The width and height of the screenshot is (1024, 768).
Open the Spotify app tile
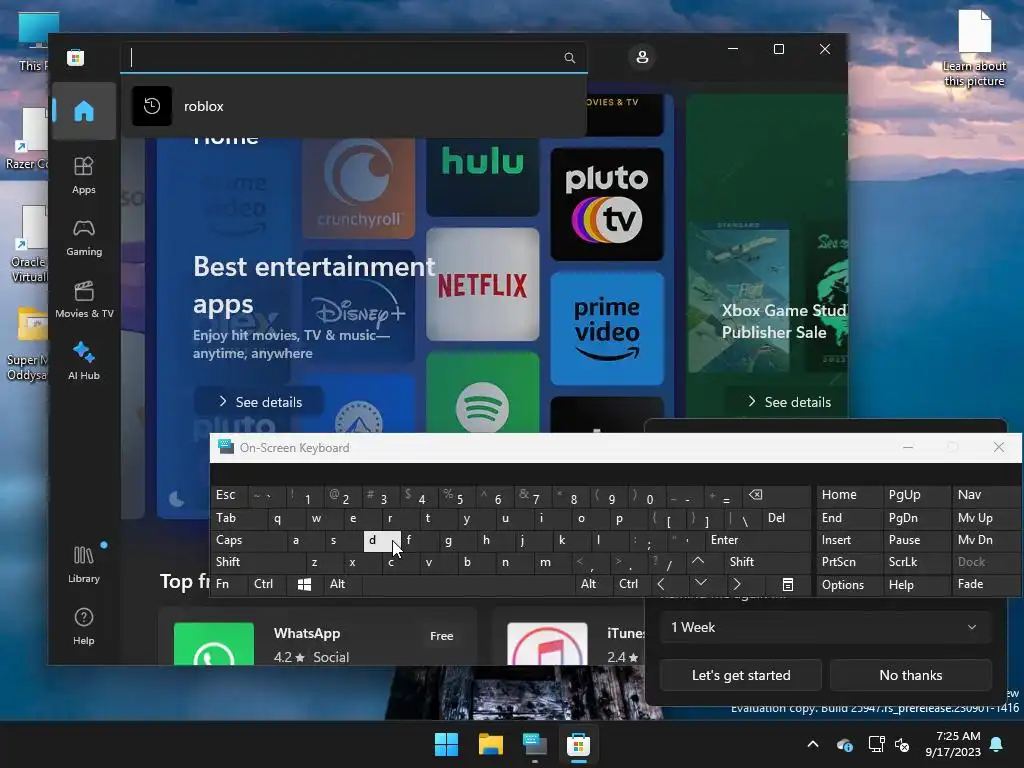click(483, 392)
